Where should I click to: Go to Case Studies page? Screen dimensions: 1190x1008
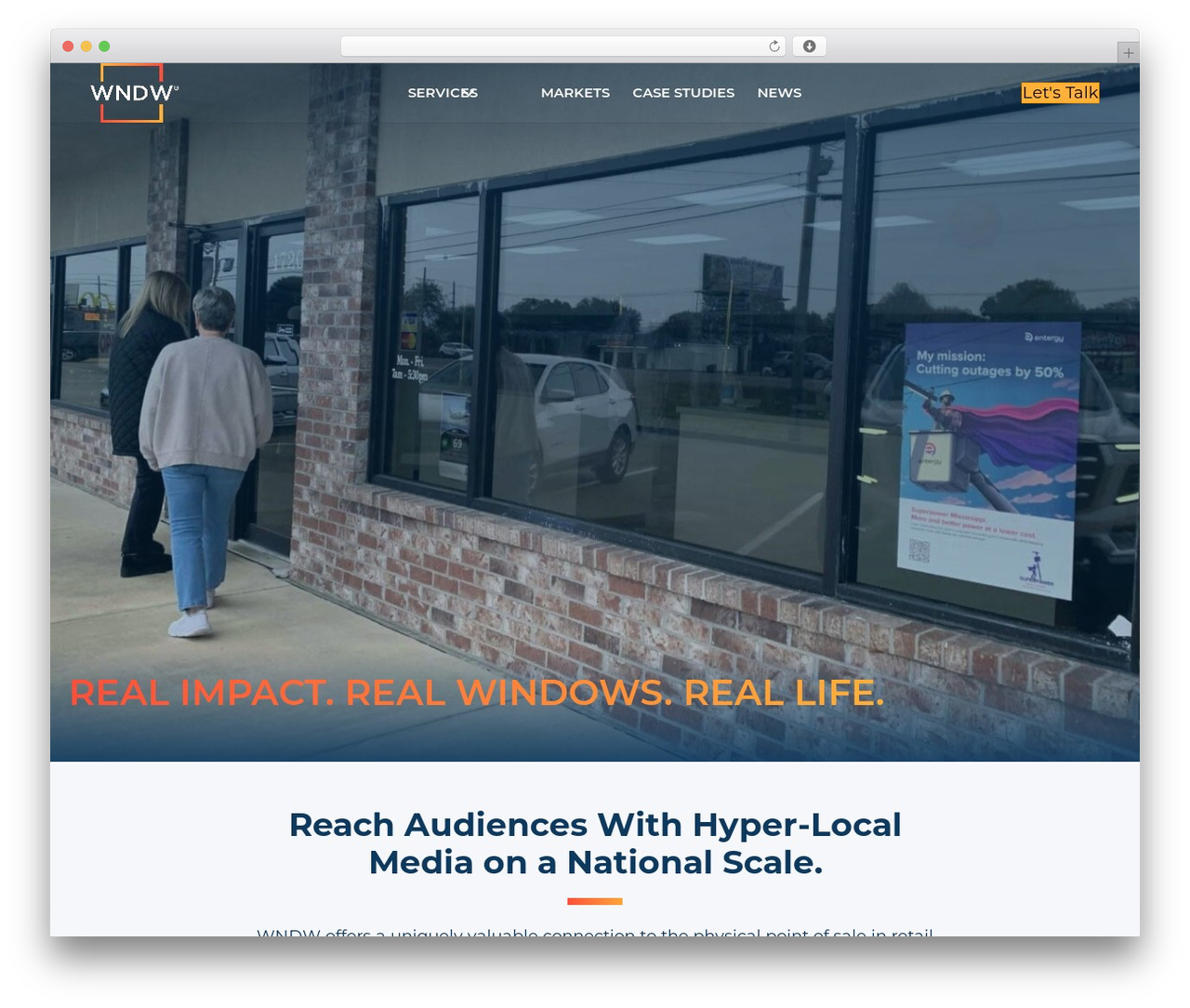[683, 93]
